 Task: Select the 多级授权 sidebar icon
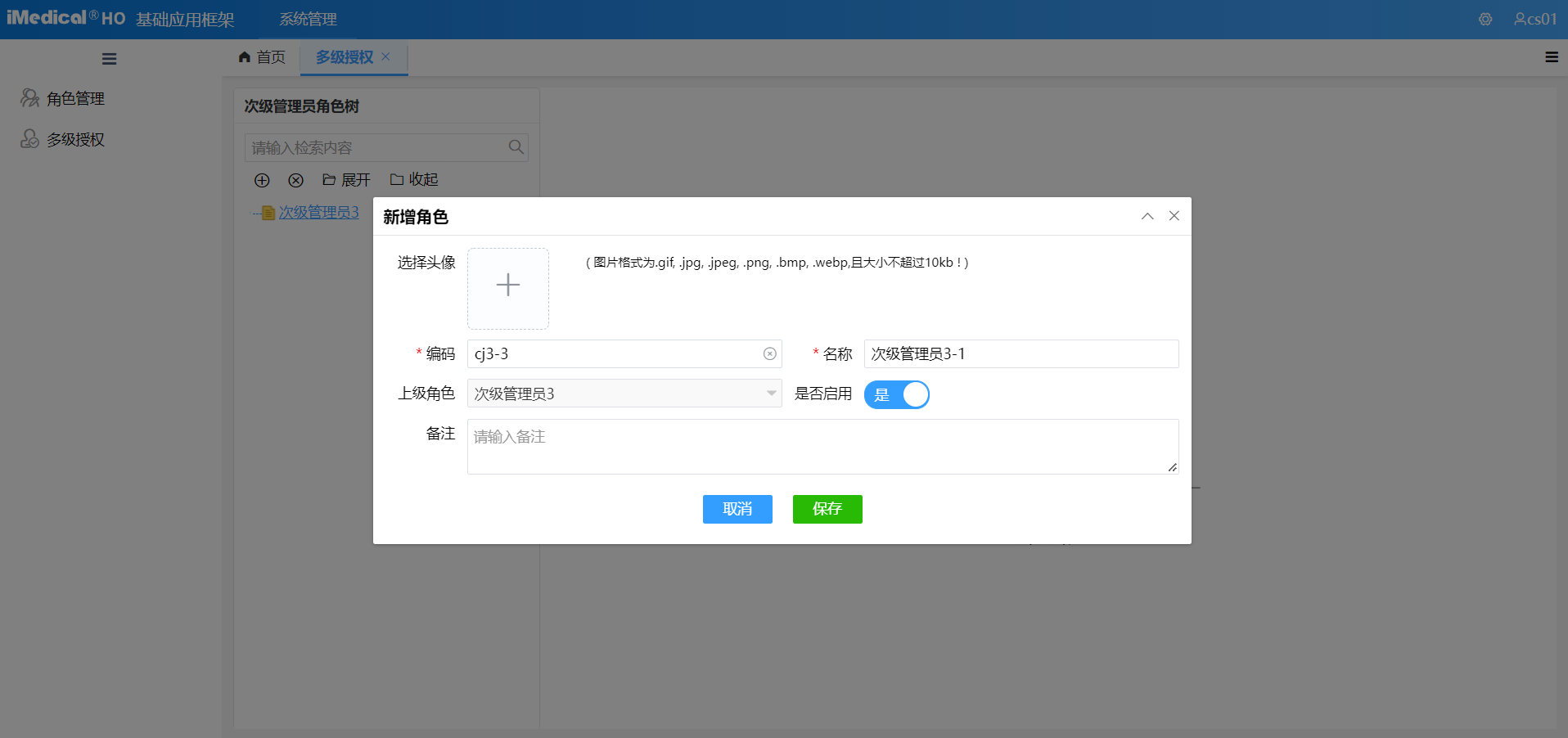(29, 139)
